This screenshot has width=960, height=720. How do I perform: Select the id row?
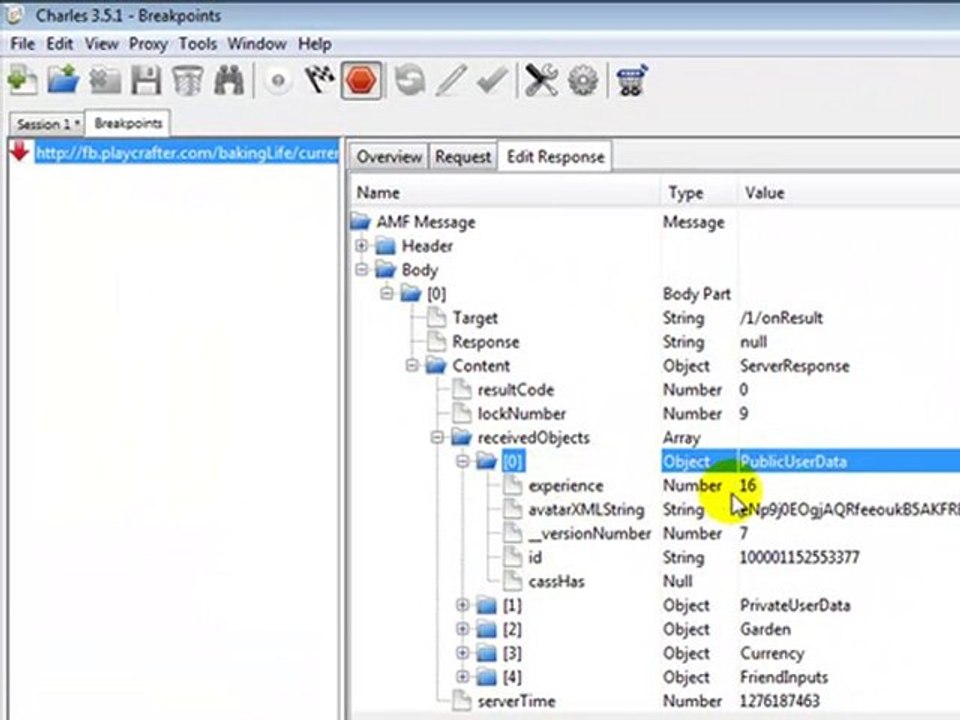(655, 558)
